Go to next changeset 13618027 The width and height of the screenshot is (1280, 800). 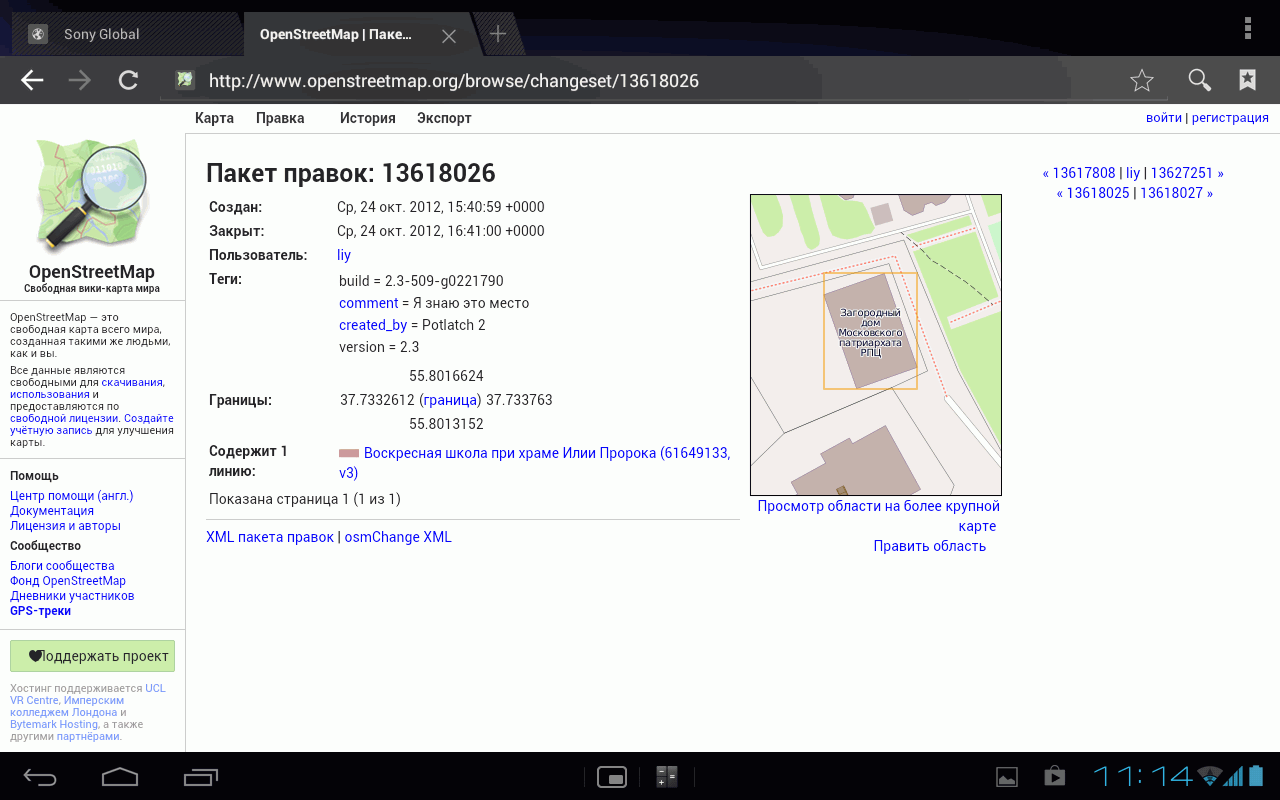(1171, 193)
